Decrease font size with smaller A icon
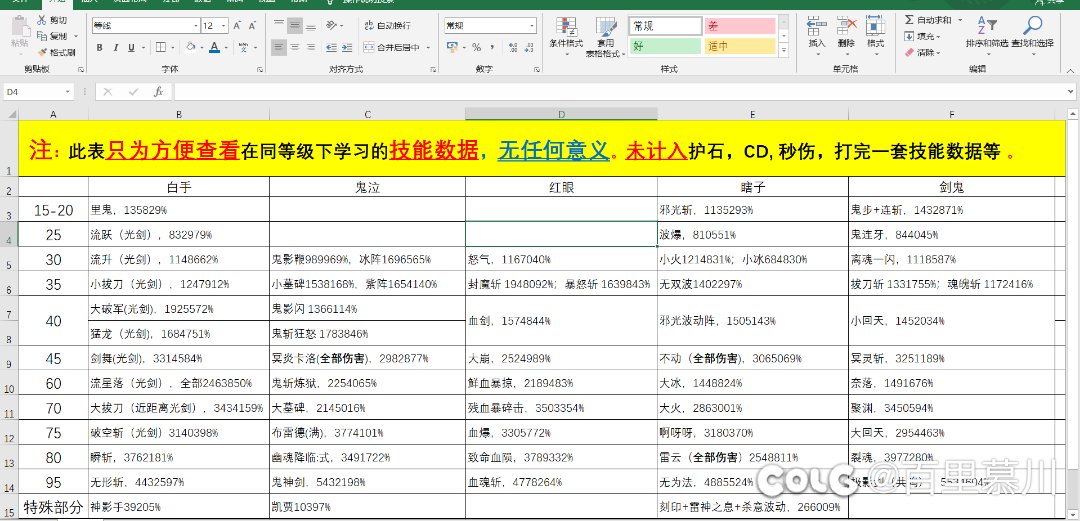This screenshot has width=1080, height=521. [x=253, y=26]
